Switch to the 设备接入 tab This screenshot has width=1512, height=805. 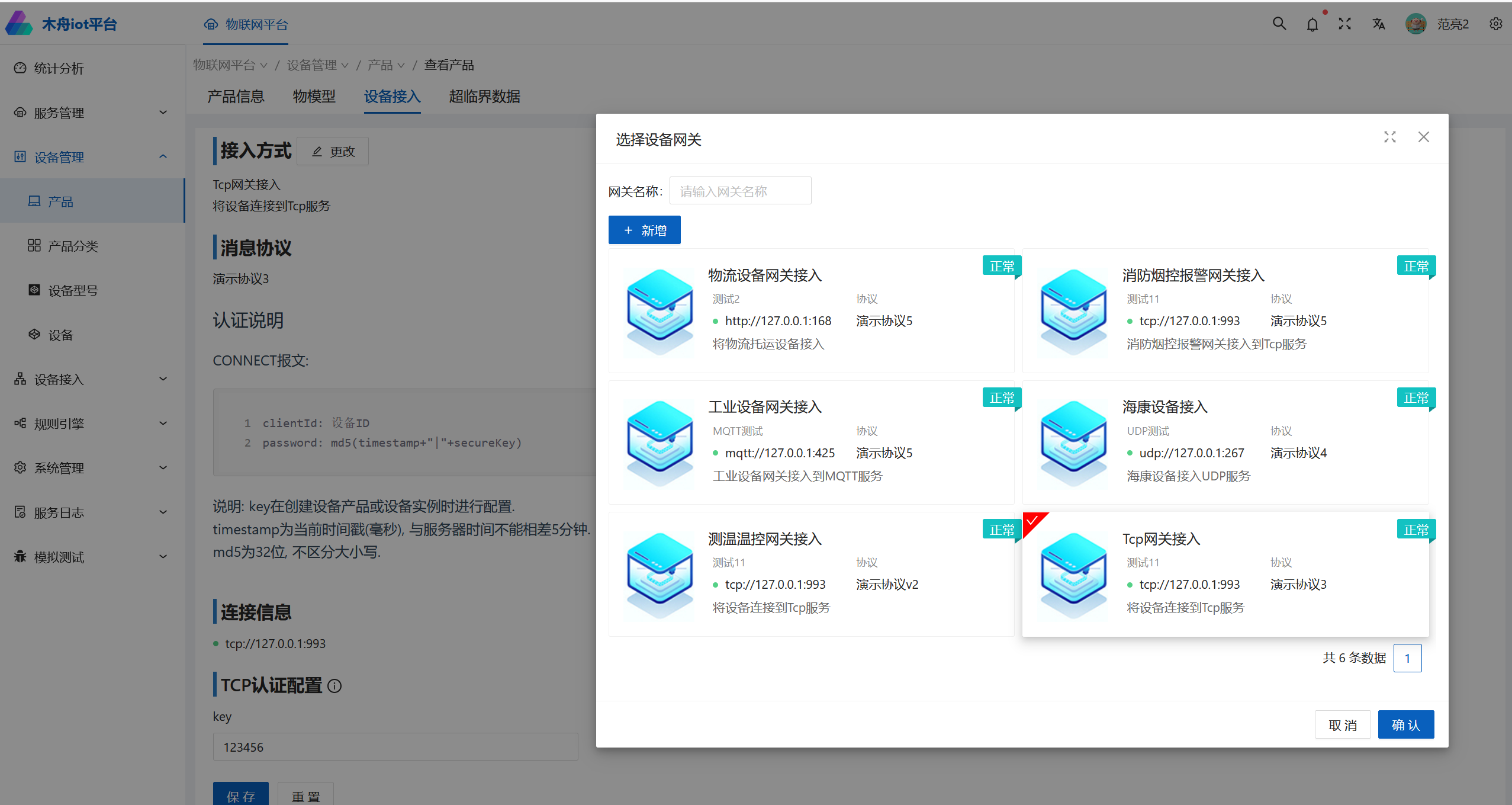pyautogui.click(x=392, y=96)
